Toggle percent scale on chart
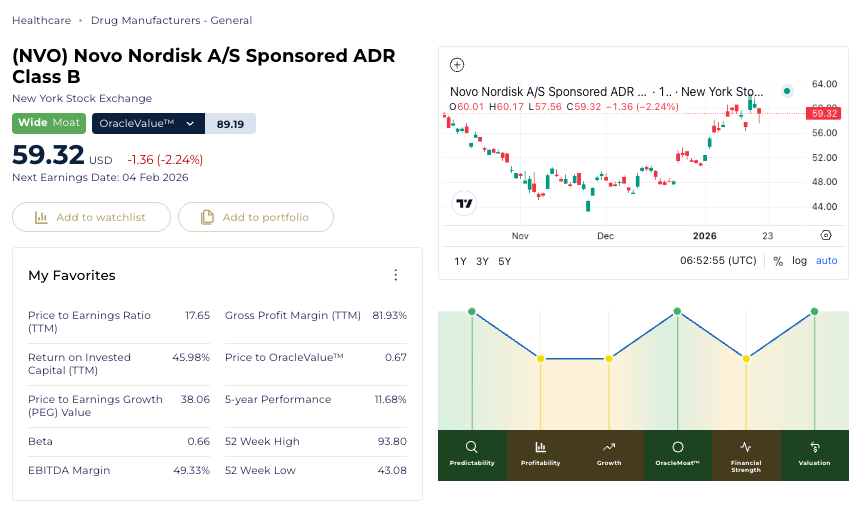 [x=778, y=261]
